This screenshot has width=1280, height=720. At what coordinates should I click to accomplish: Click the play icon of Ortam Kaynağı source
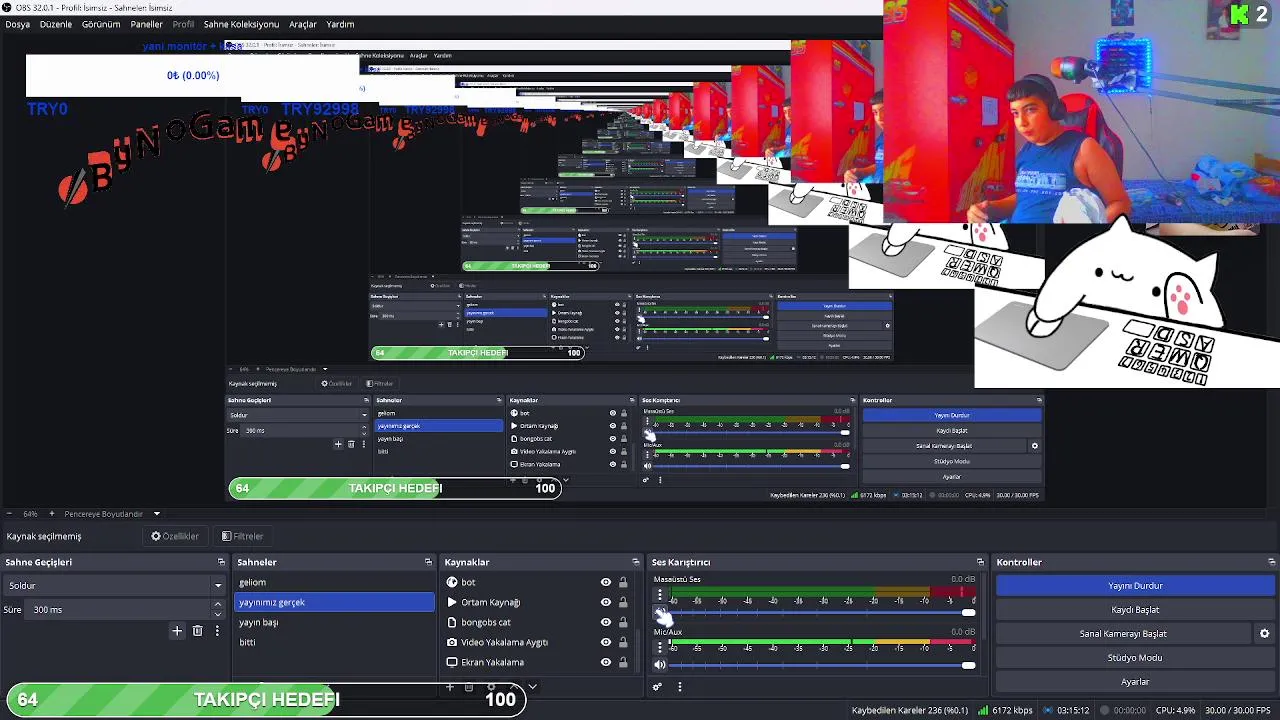pyautogui.click(x=452, y=602)
